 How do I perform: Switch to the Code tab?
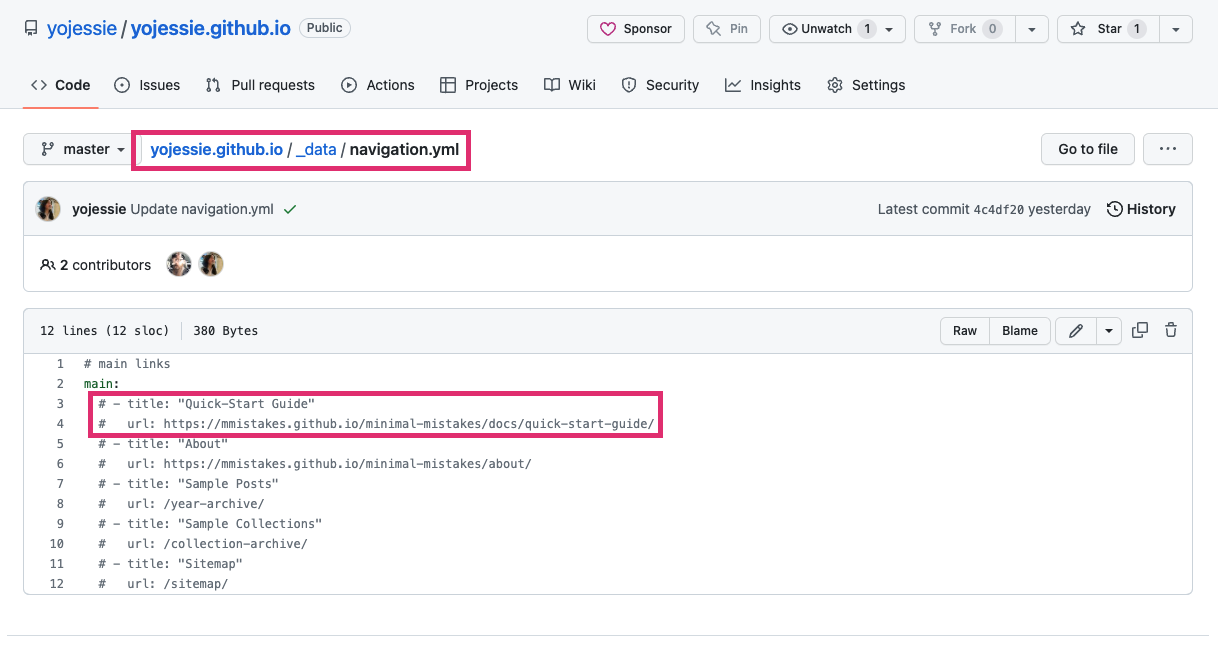(x=61, y=85)
